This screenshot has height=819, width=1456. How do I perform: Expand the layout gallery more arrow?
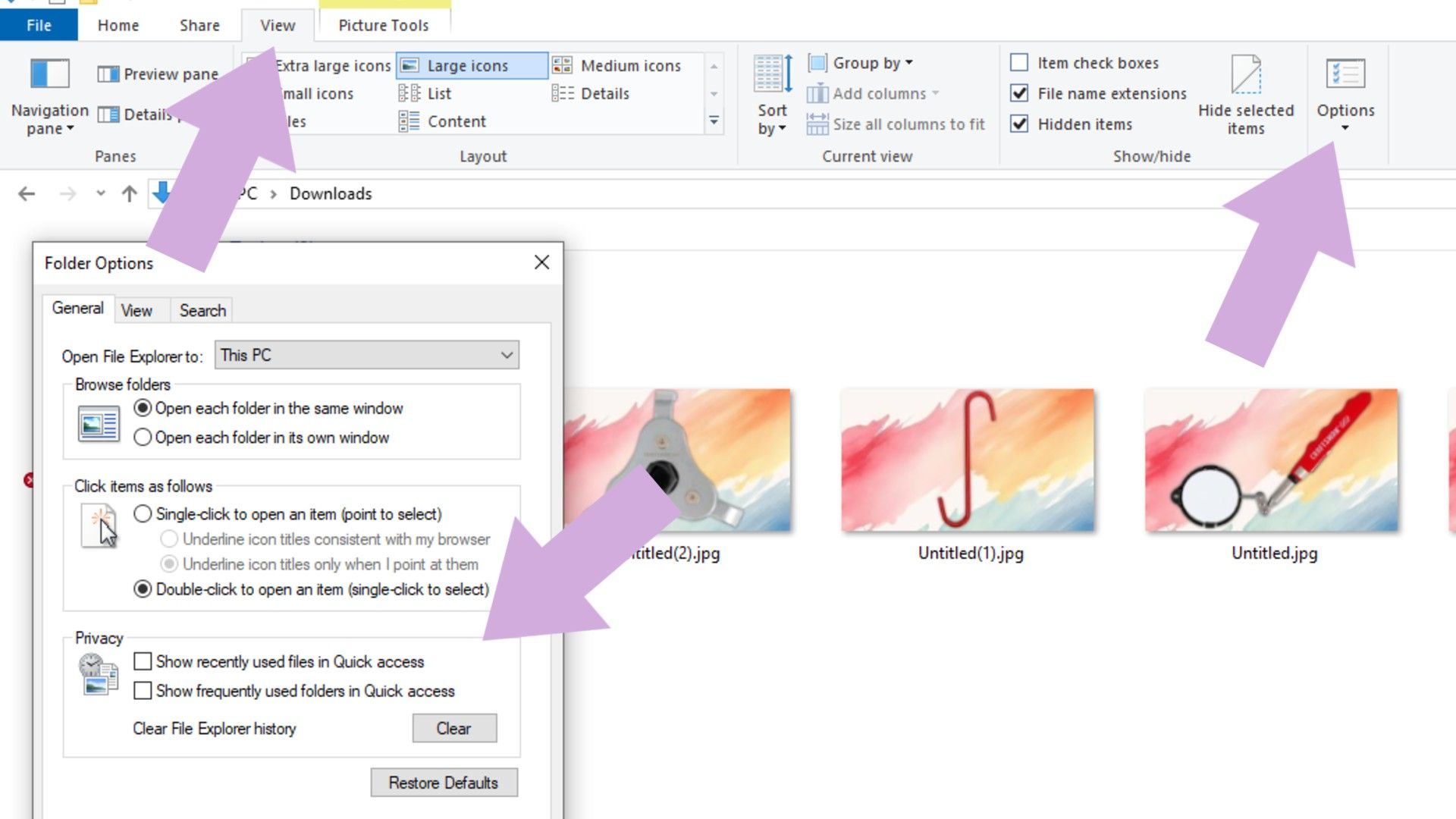[714, 121]
